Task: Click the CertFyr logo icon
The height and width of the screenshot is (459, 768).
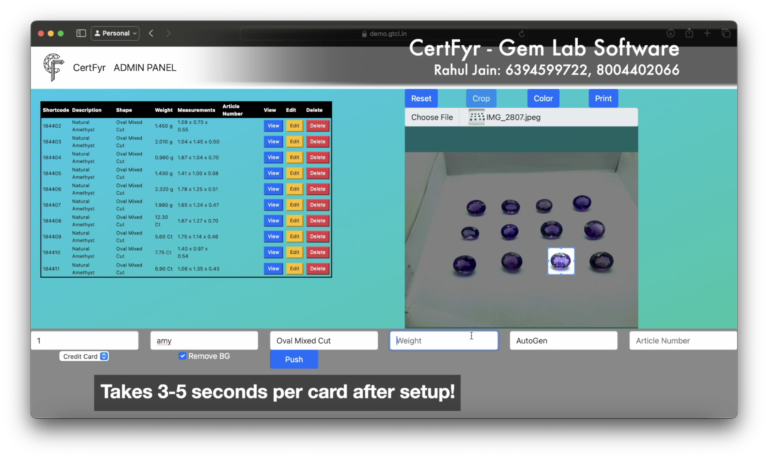Action: [52, 67]
